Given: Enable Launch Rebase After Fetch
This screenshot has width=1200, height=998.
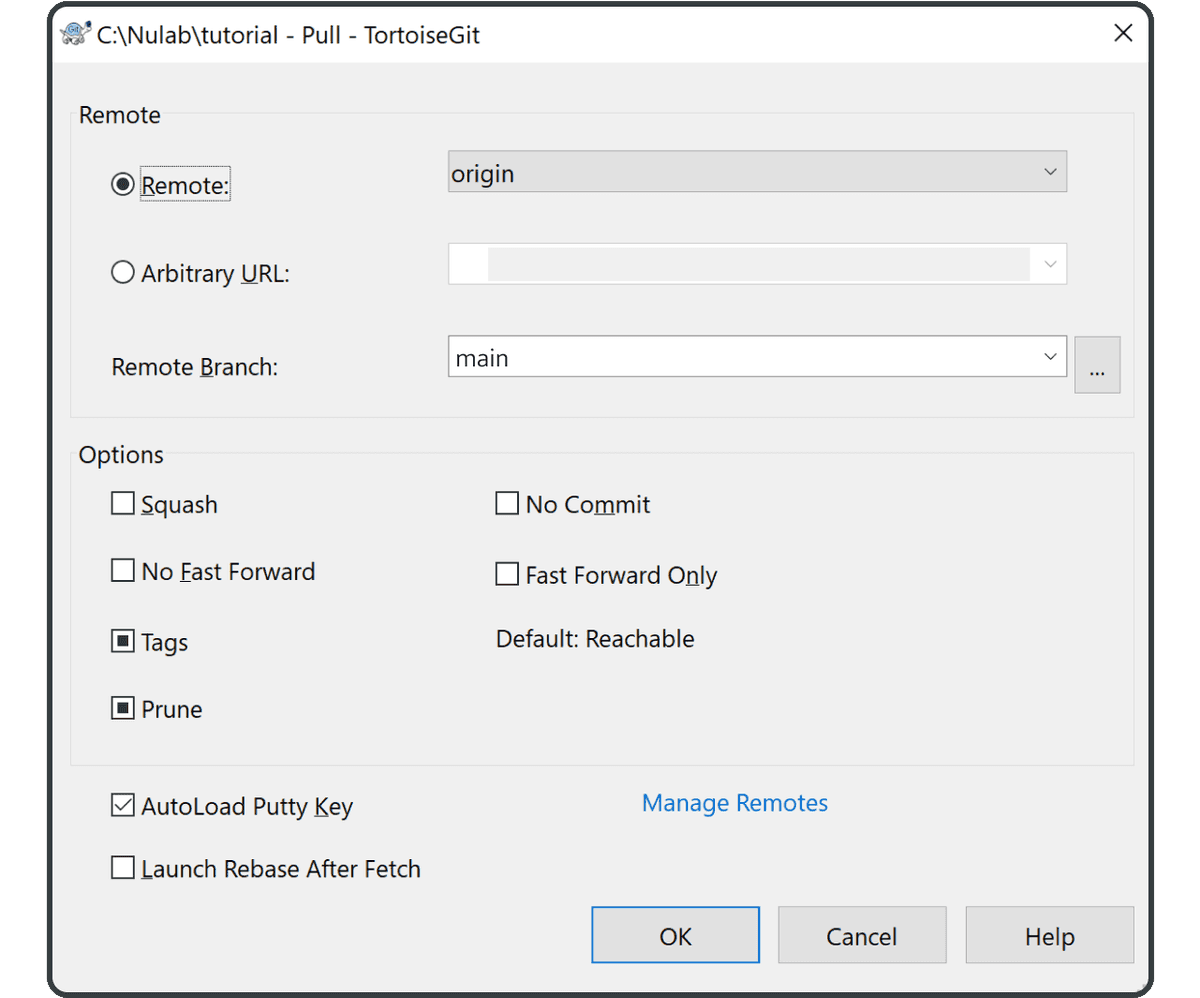Looking at the screenshot, I should [122, 867].
